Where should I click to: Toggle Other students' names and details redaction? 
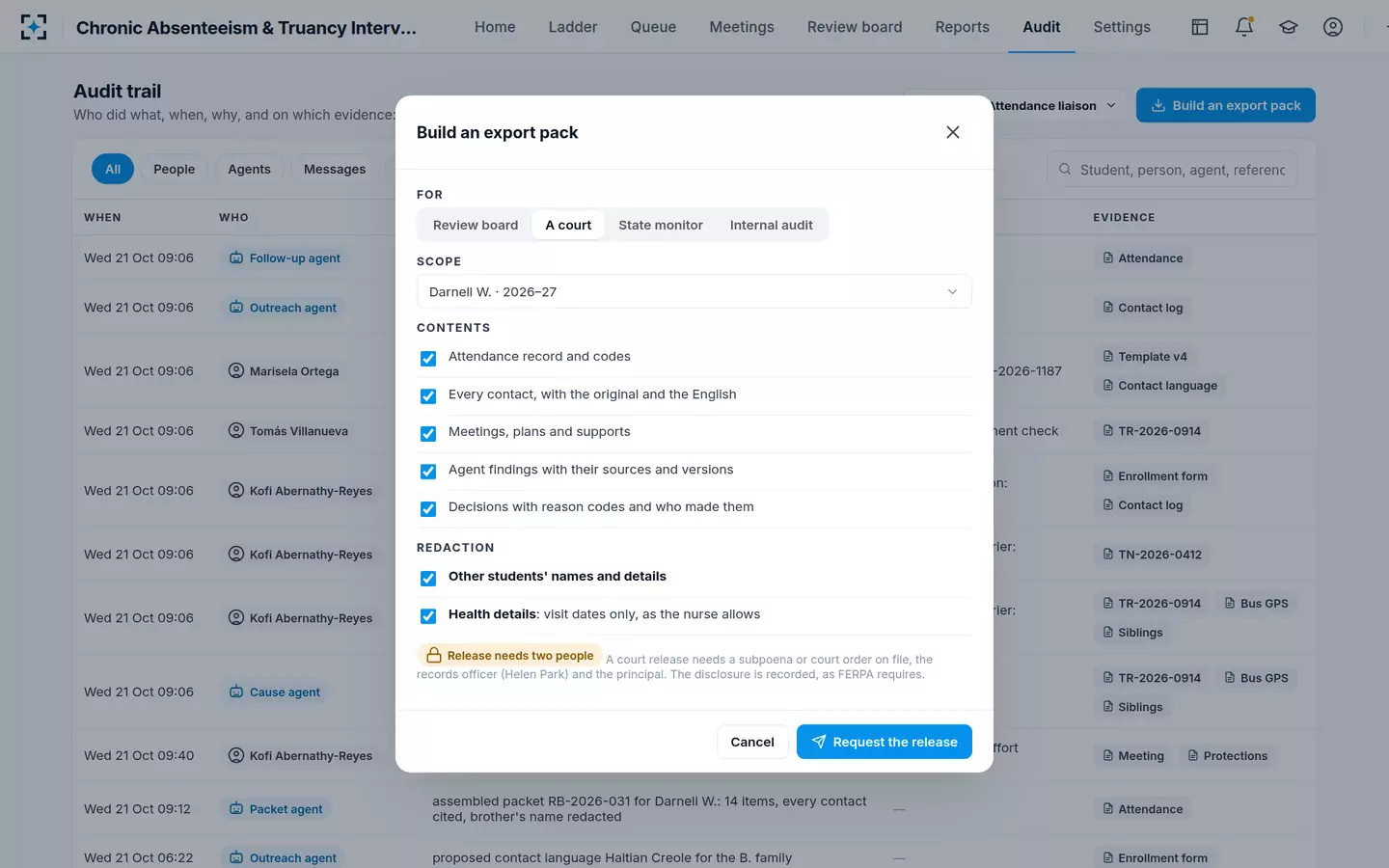tap(428, 579)
